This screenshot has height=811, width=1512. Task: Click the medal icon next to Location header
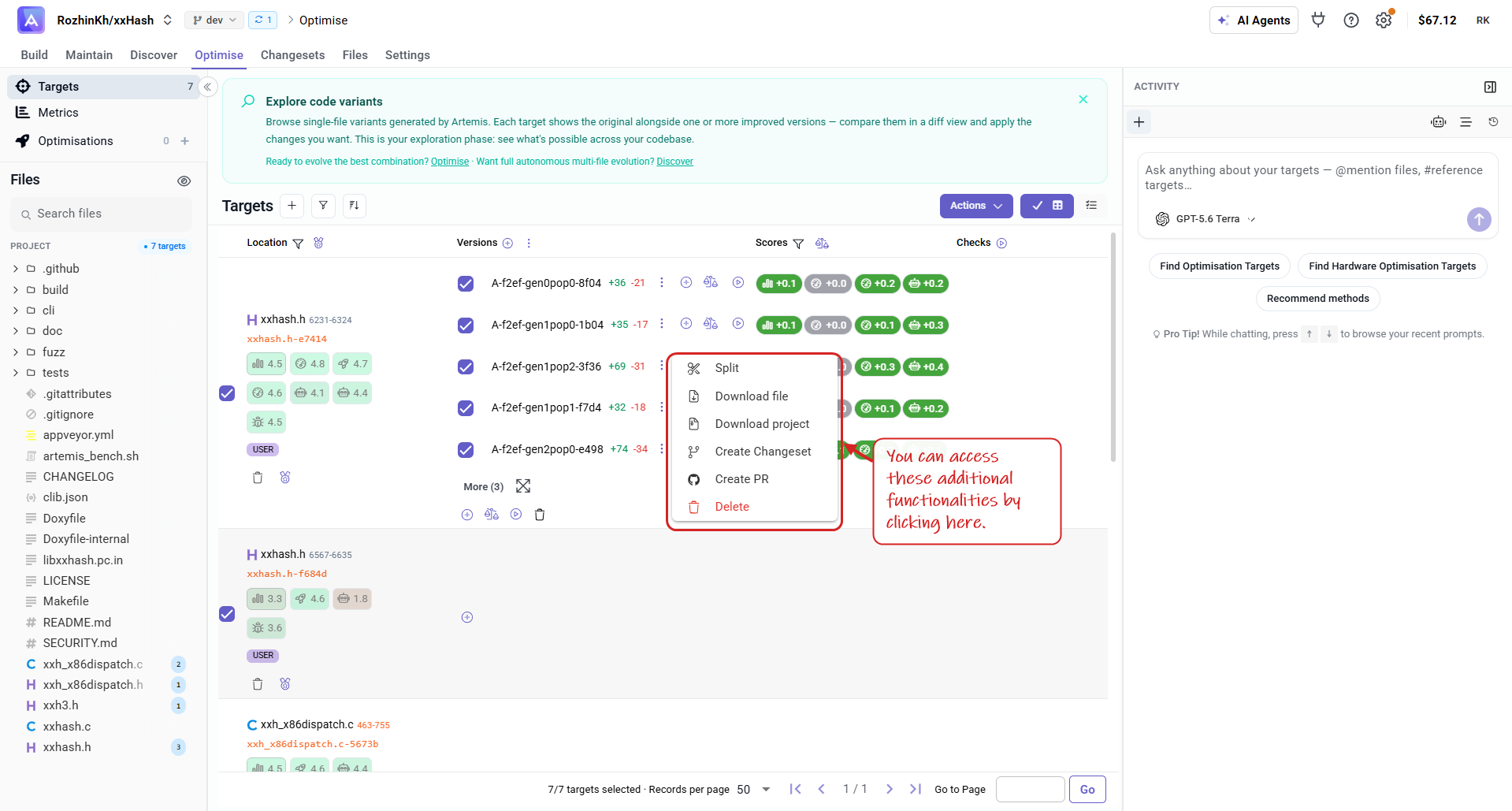point(319,243)
